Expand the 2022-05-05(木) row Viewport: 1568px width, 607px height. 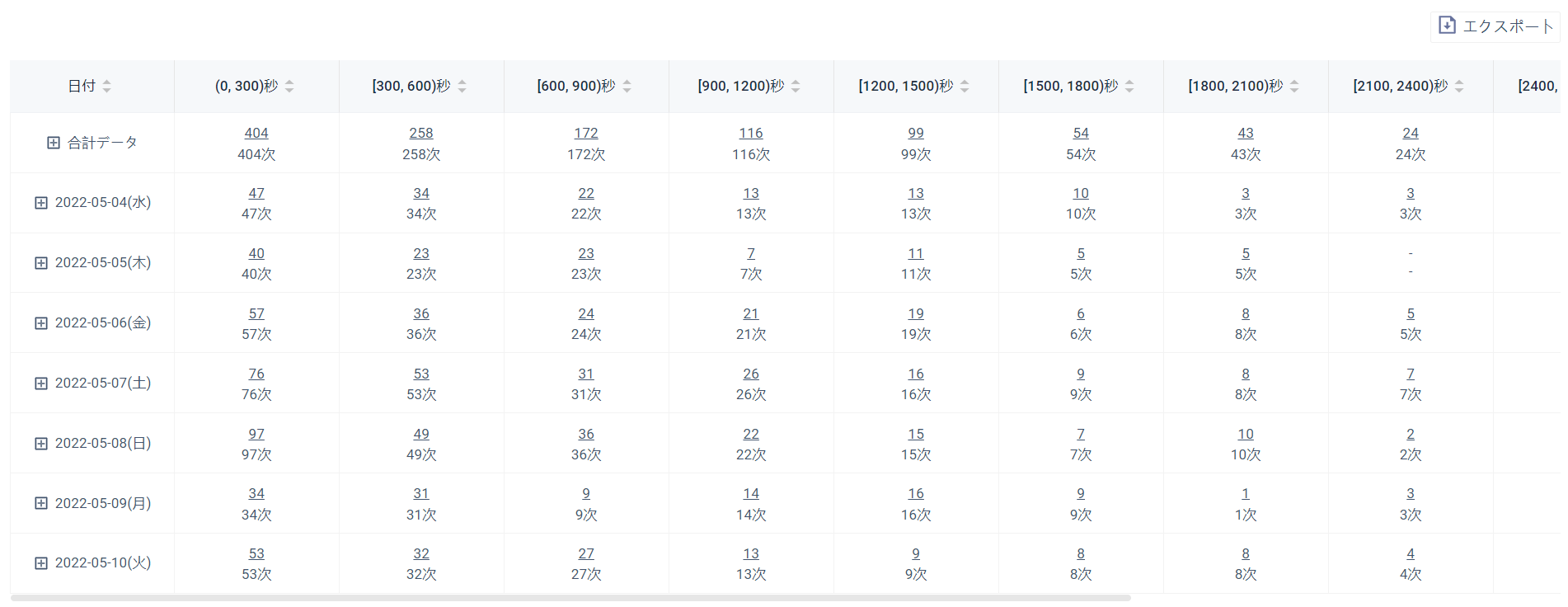[41, 263]
